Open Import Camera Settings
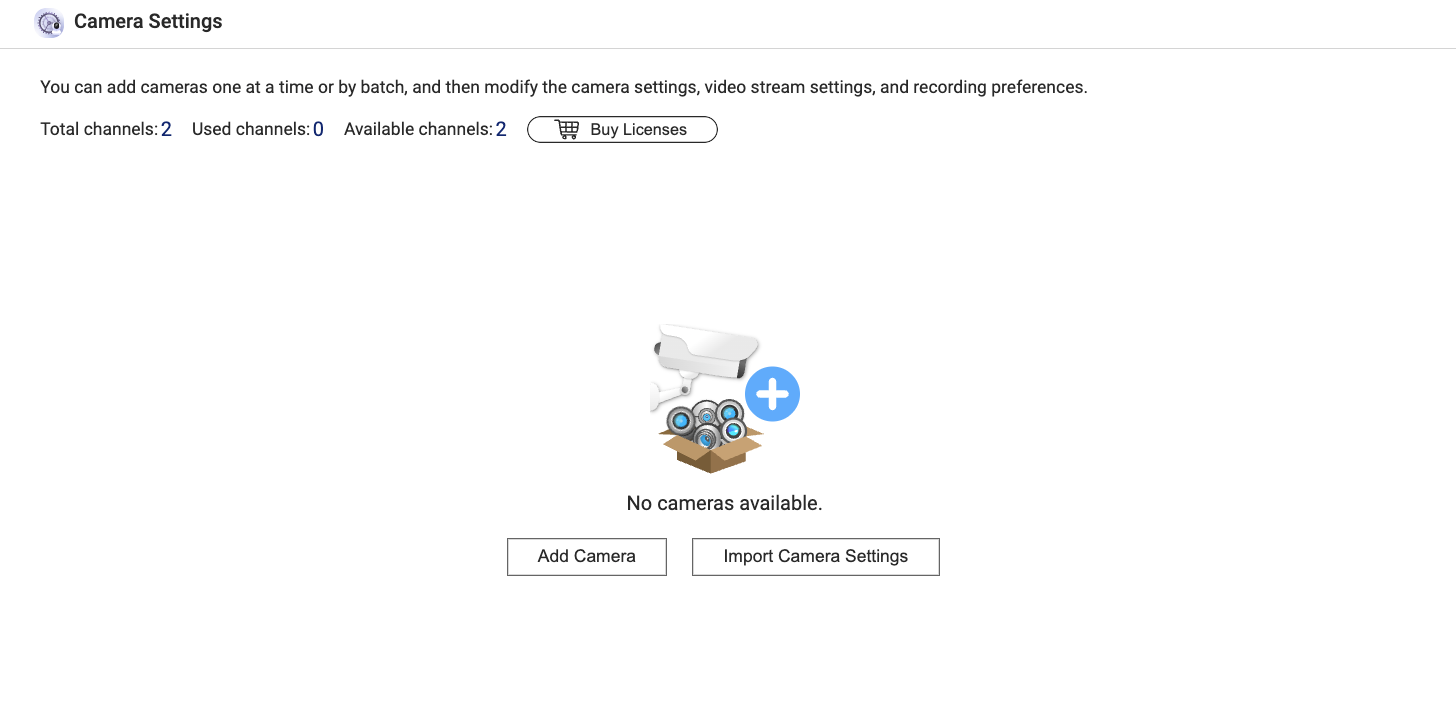The width and height of the screenshot is (1456, 715). (815, 557)
